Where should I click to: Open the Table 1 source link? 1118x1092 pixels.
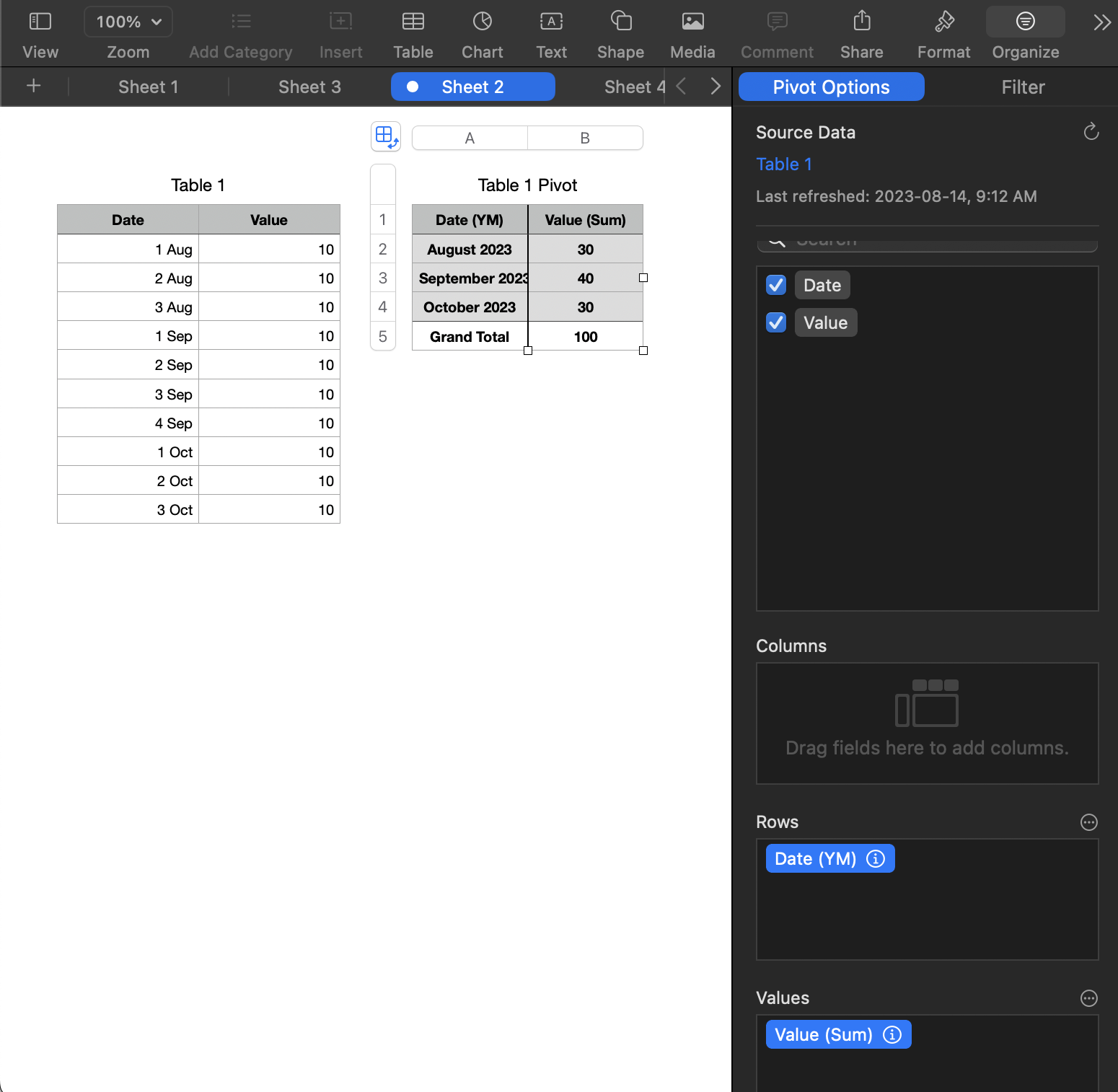pos(784,164)
